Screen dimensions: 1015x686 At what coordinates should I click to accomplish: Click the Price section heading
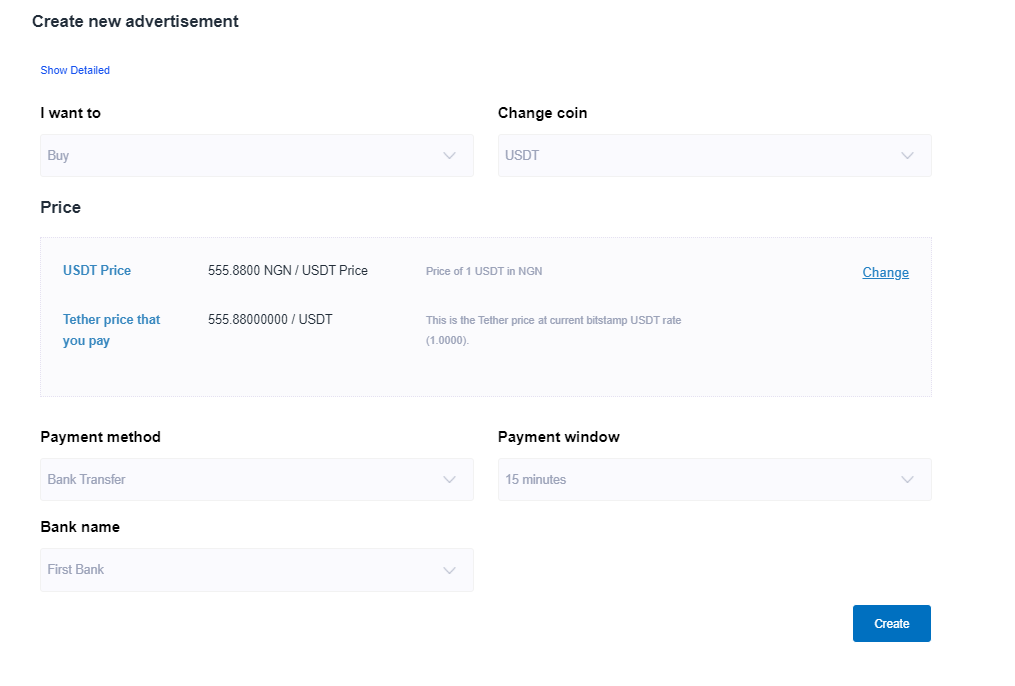pos(60,207)
